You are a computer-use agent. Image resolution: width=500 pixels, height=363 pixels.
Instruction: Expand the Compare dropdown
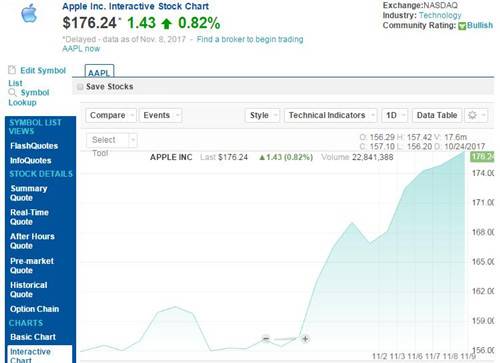111,115
